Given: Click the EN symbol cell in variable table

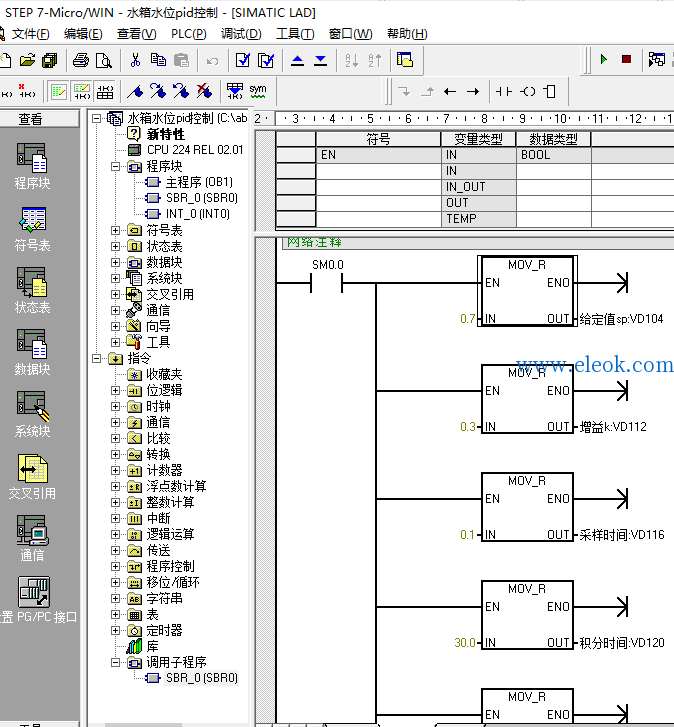Looking at the screenshot, I should [x=378, y=155].
